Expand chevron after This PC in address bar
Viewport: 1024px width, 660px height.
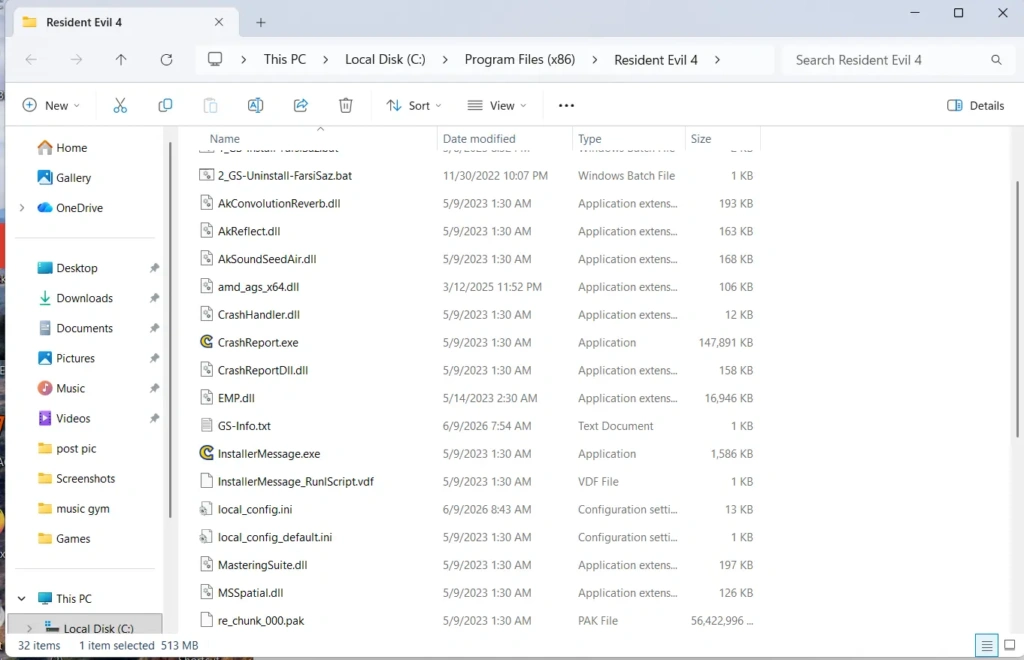325,59
